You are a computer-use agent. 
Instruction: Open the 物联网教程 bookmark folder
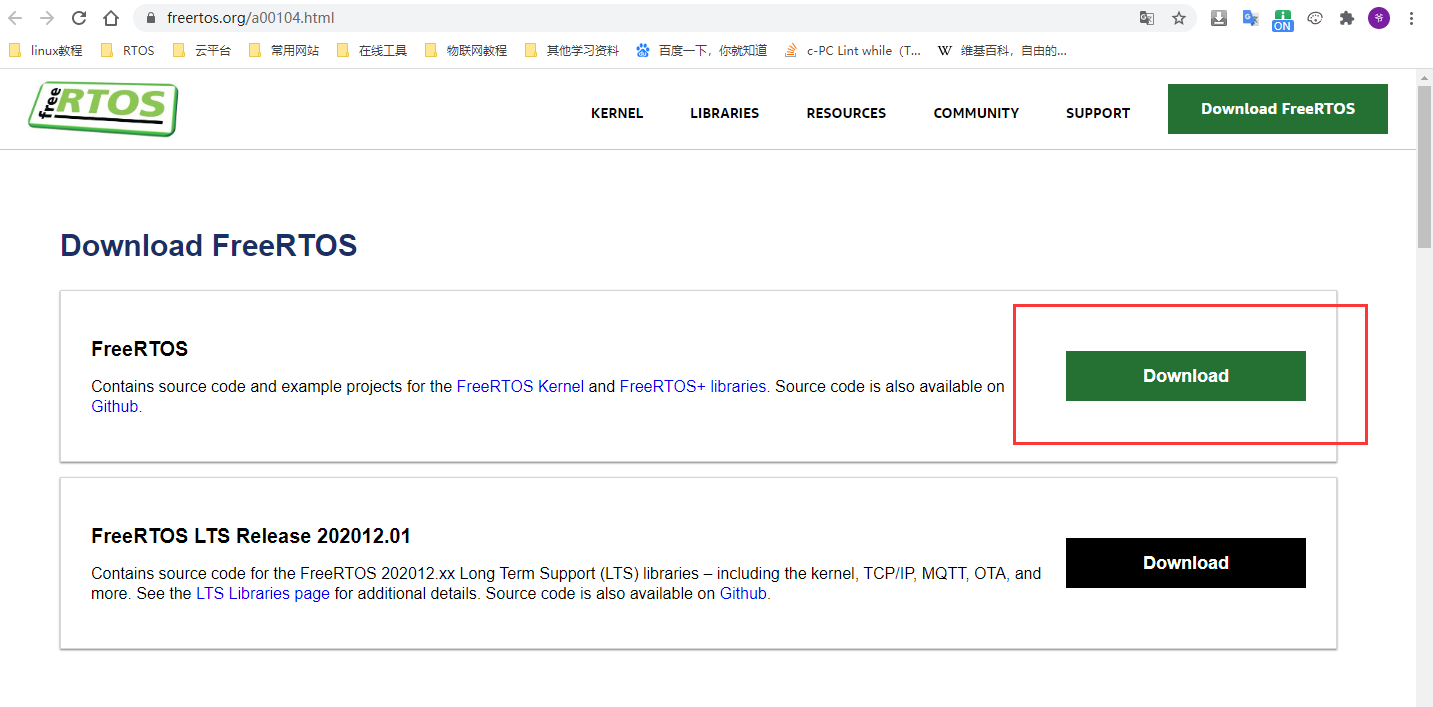(466, 50)
